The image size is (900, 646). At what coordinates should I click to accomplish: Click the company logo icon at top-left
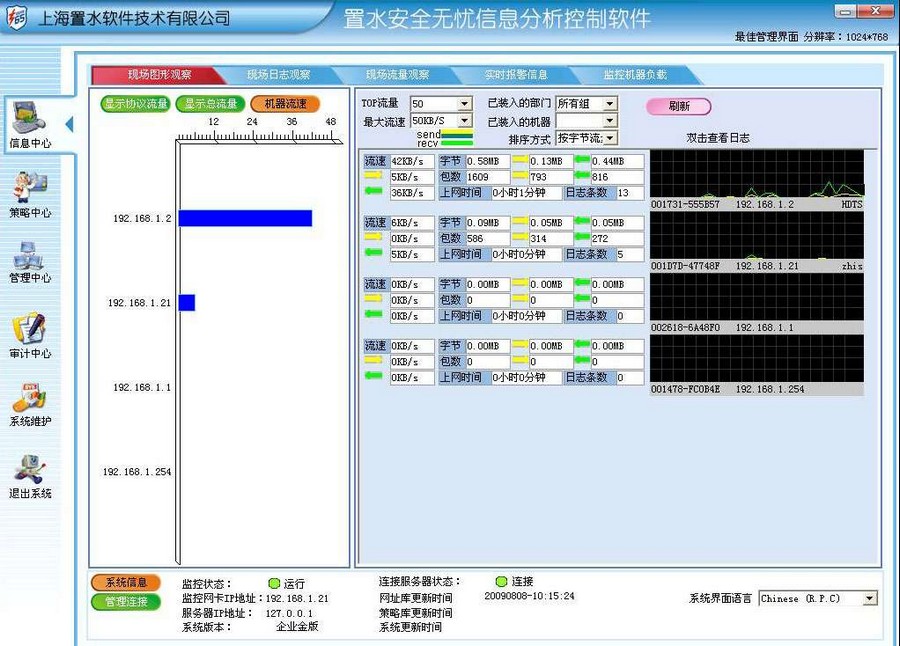point(18,17)
